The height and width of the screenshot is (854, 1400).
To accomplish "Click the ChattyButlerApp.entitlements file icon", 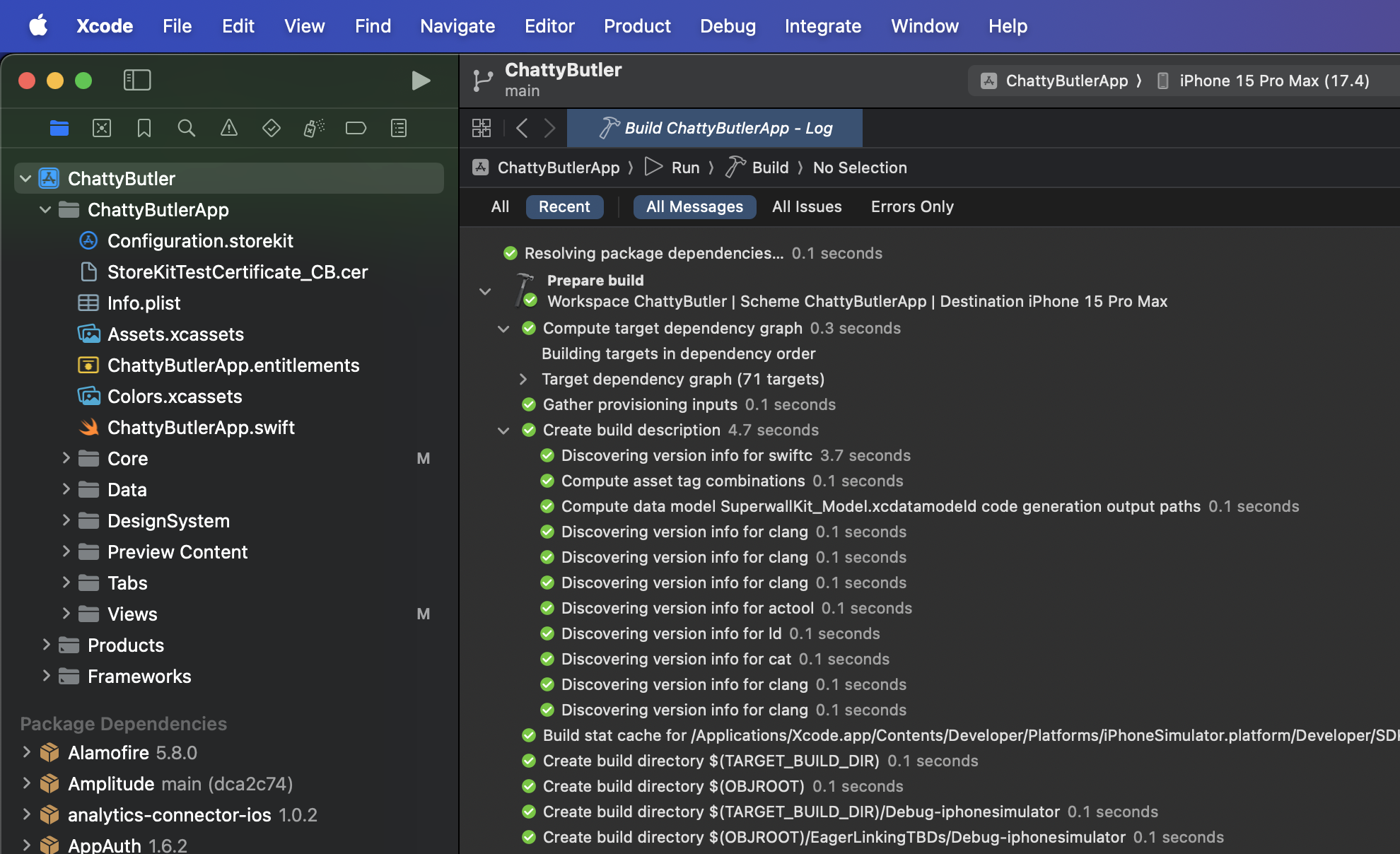I will pyautogui.click(x=88, y=365).
